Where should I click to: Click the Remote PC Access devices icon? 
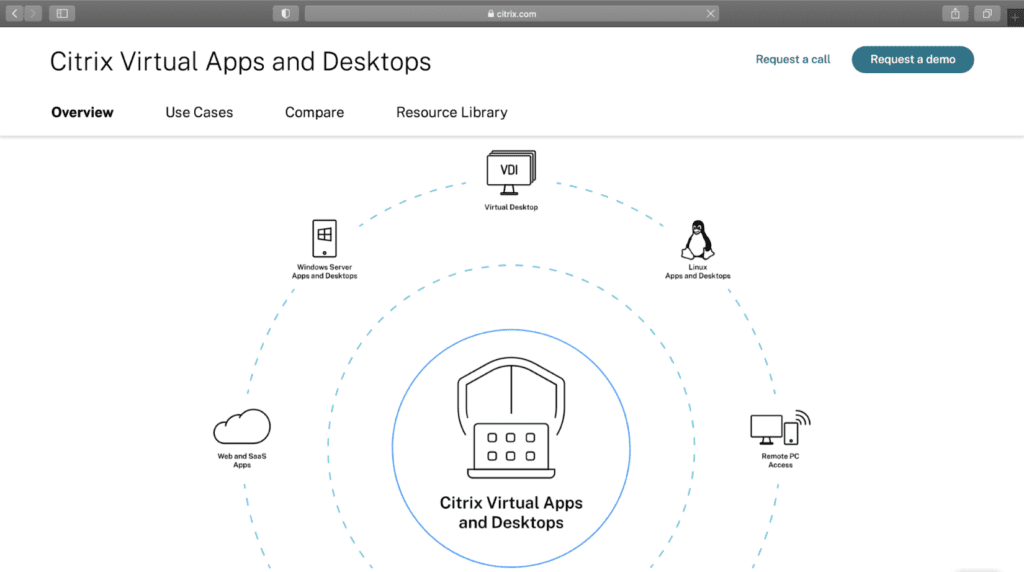pos(780,428)
